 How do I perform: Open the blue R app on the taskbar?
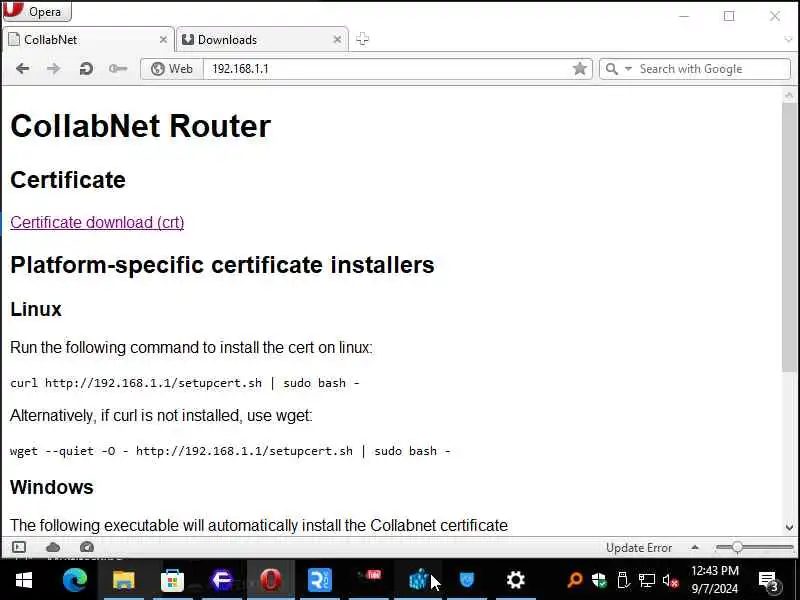click(320, 580)
